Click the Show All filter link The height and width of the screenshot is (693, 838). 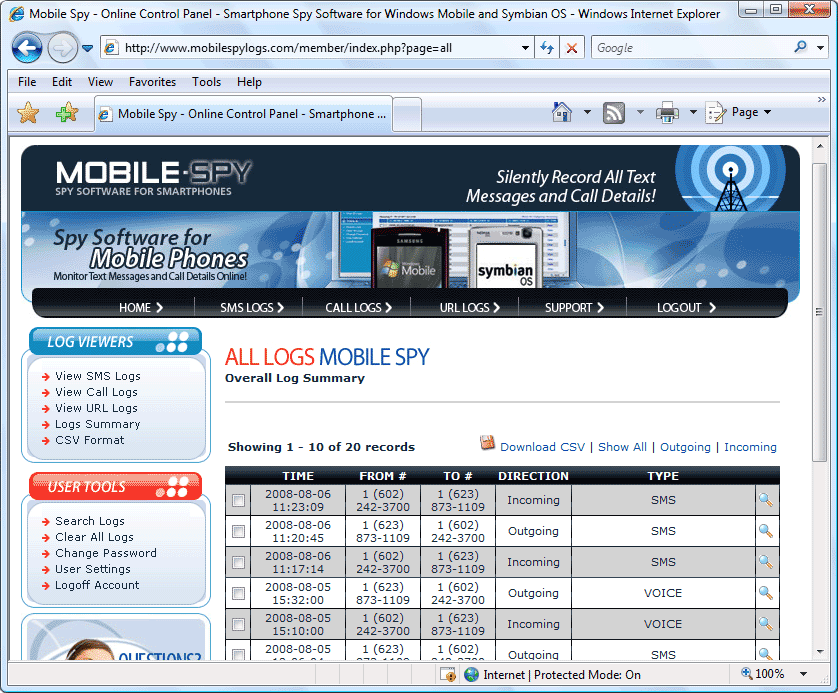[622, 447]
